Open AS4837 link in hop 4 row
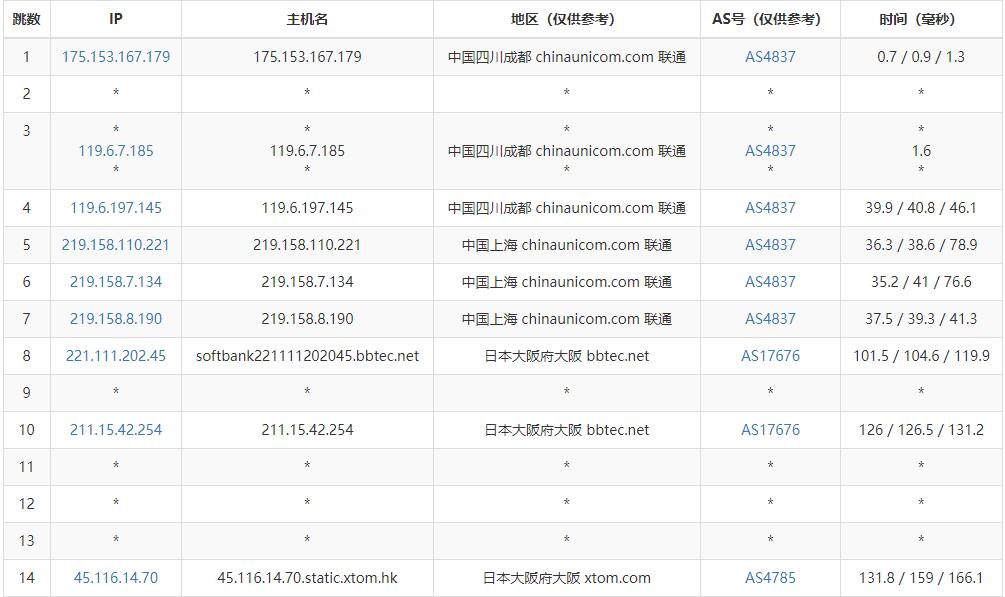The image size is (1005, 597). pos(770,208)
